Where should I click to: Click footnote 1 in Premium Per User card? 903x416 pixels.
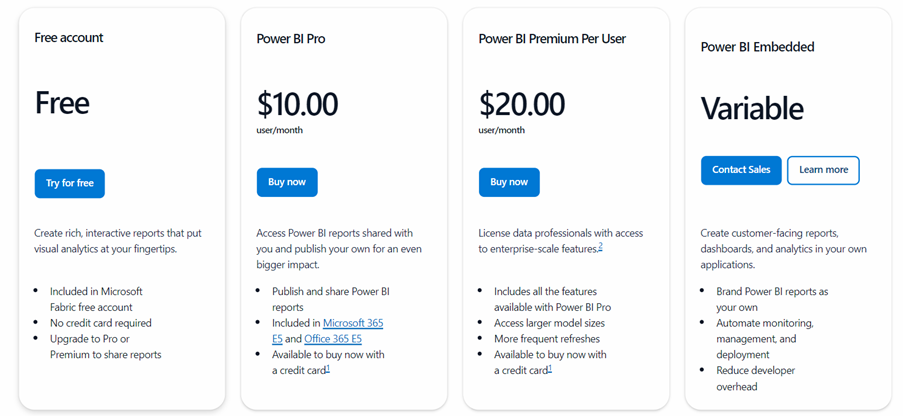click(x=549, y=369)
